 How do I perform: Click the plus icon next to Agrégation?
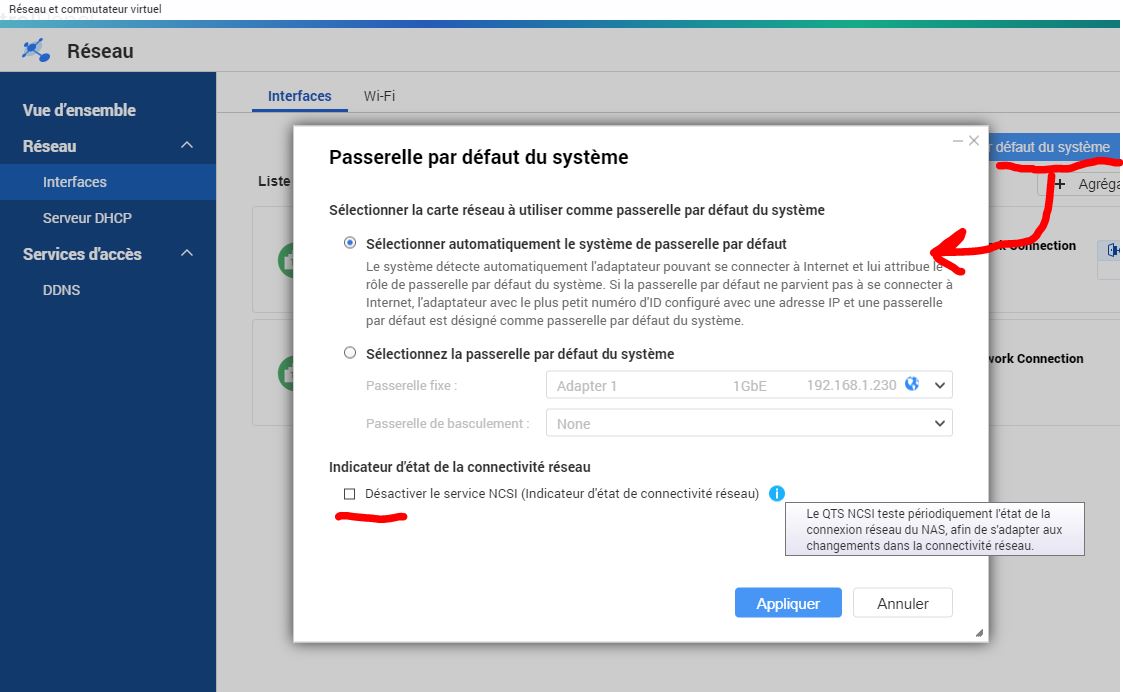click(x=1060, y=184)
